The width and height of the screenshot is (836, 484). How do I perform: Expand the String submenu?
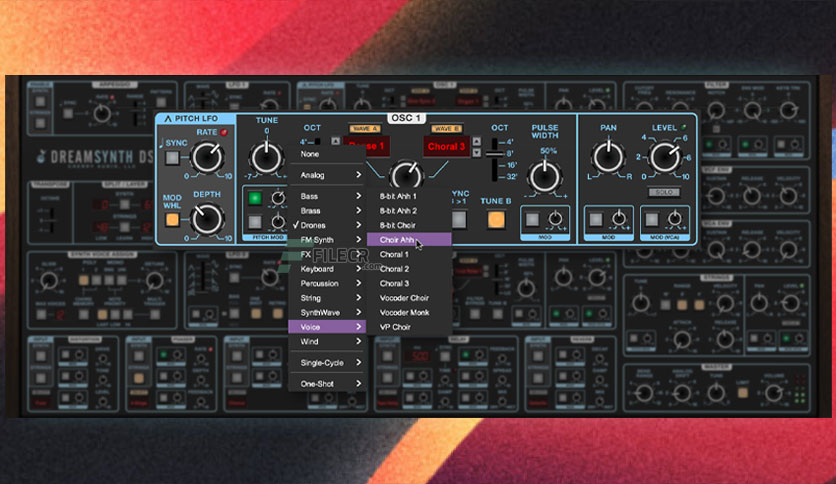pos(327,298)
